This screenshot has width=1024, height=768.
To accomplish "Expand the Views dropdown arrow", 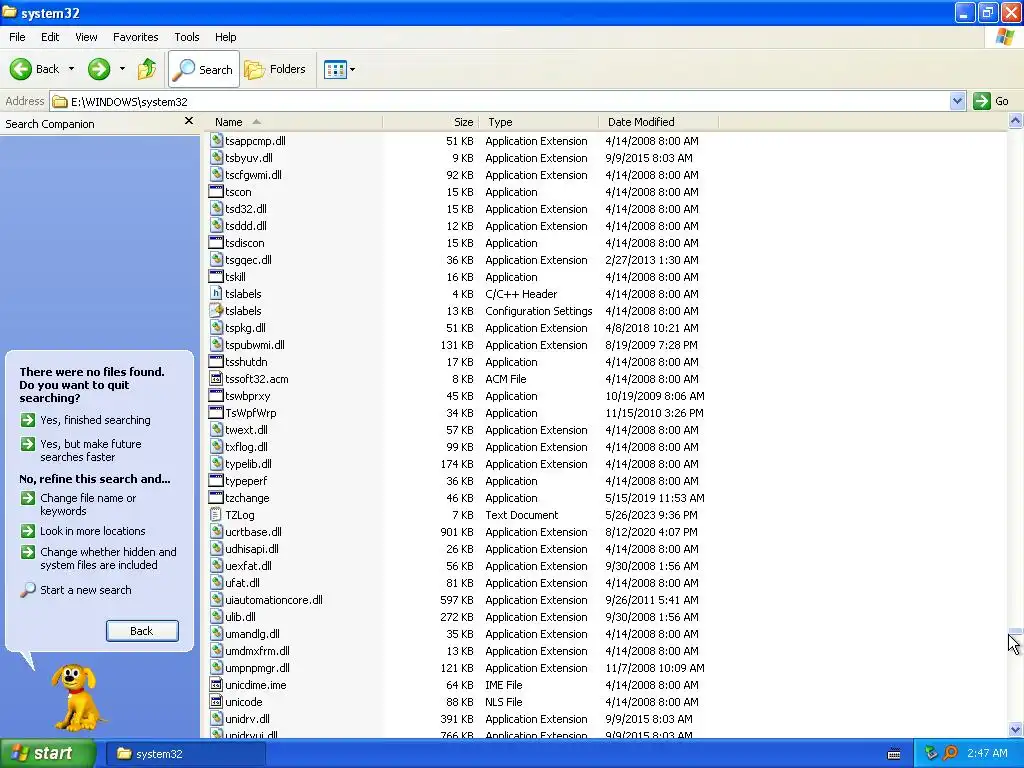I will 353,69.
